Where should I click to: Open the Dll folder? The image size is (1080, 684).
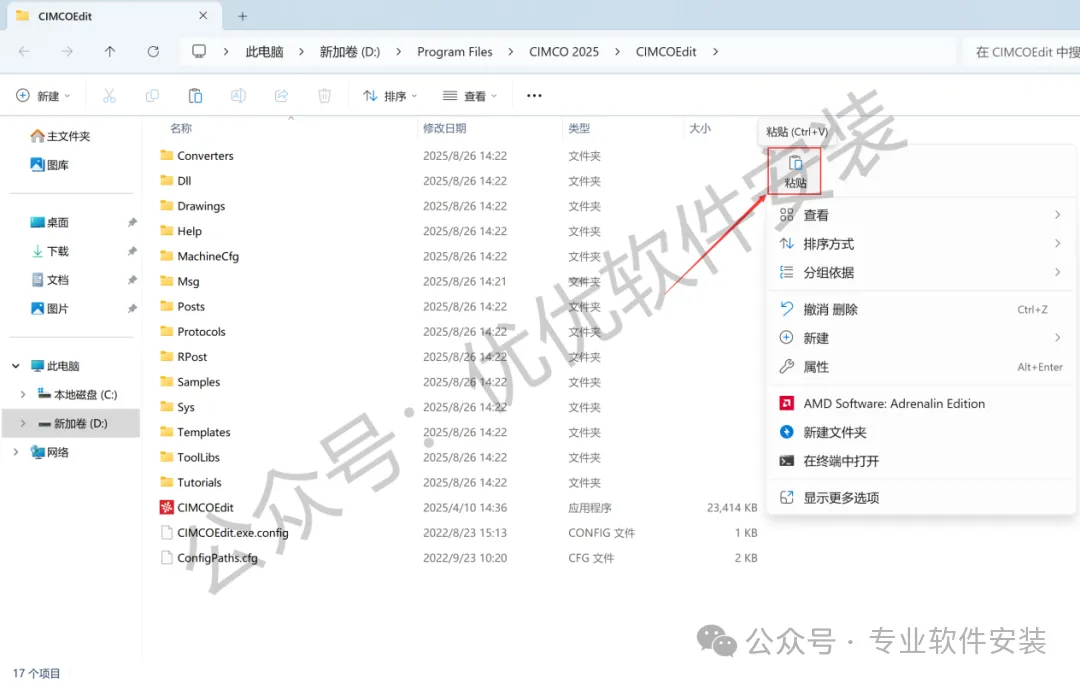tap(184, 180)
